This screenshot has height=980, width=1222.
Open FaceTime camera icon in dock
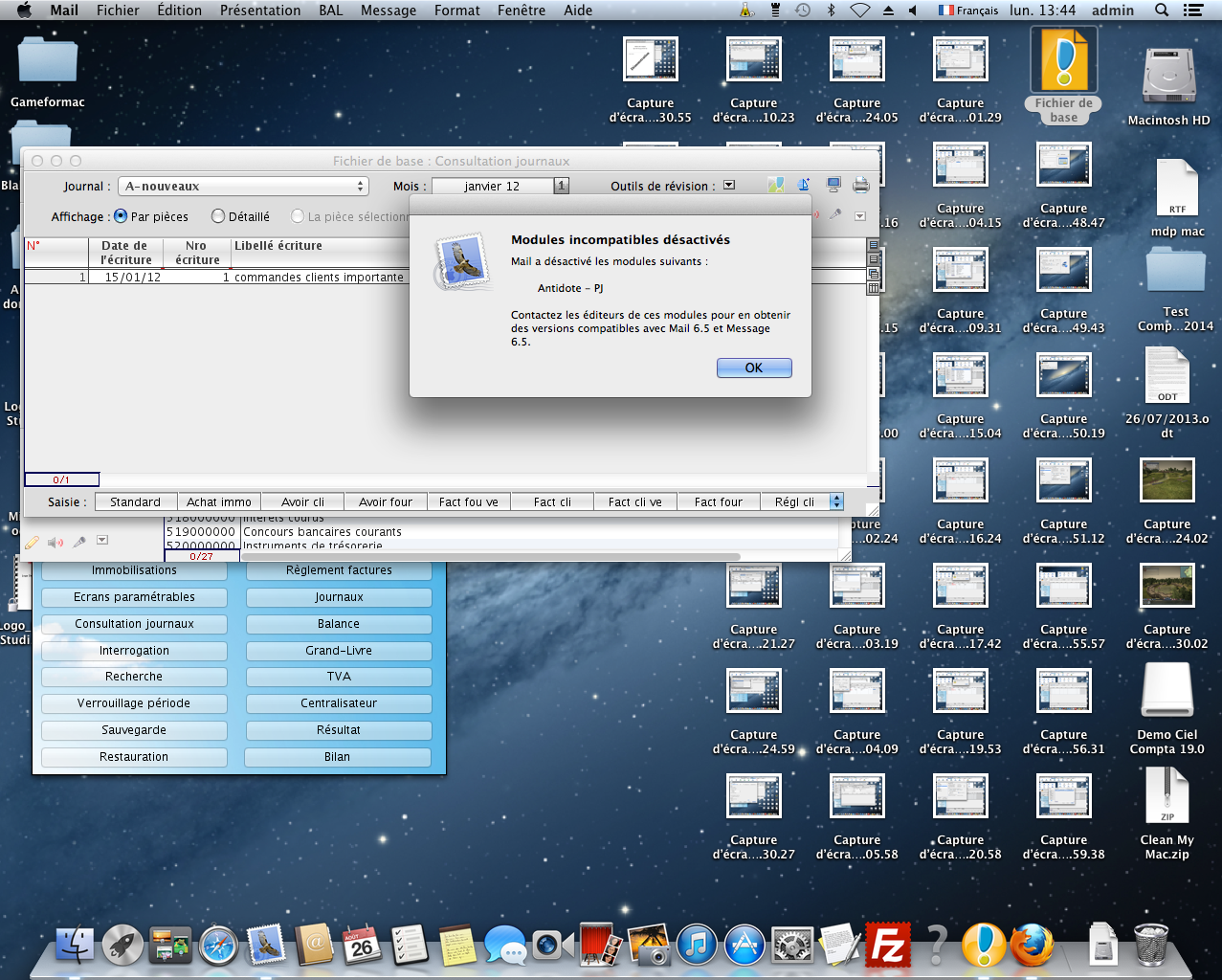[553, 946]
